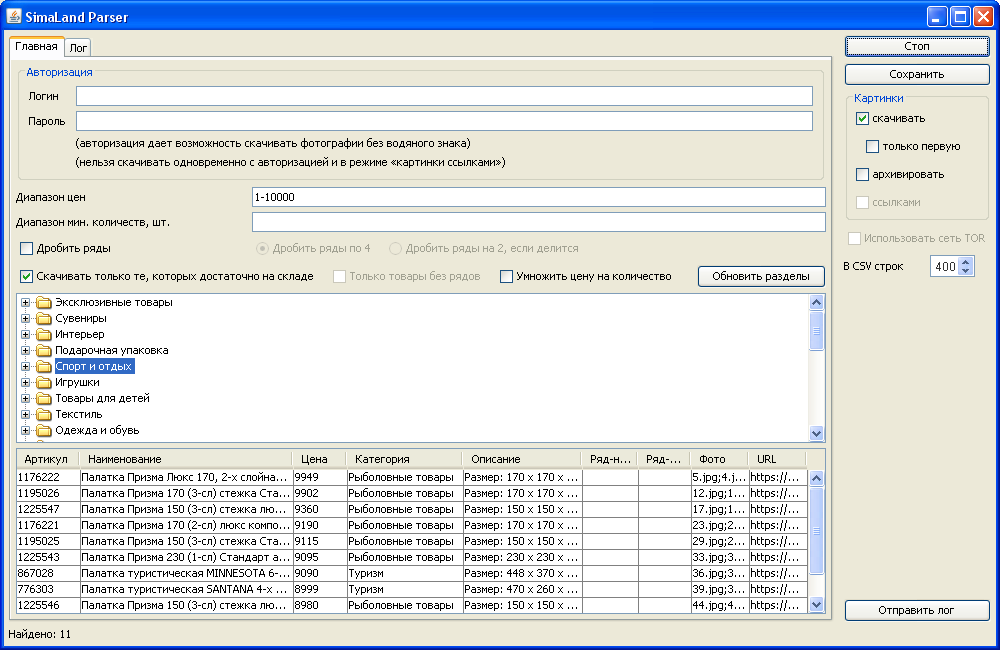
Task: Expand the Сувениры tree node
Action: (x=26, y=318)
